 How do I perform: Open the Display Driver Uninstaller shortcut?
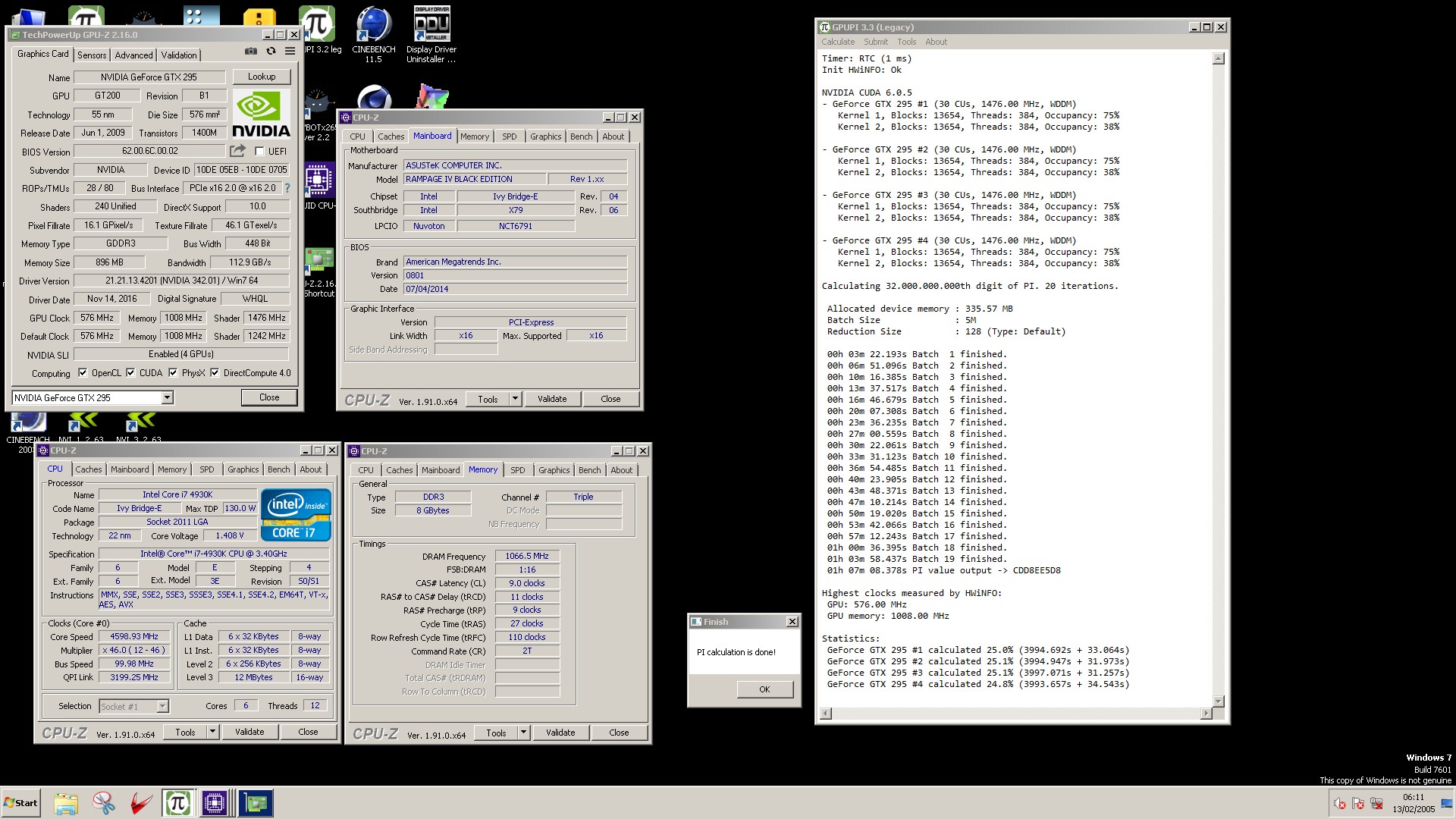pyautogui.click(x=431, y=34)
